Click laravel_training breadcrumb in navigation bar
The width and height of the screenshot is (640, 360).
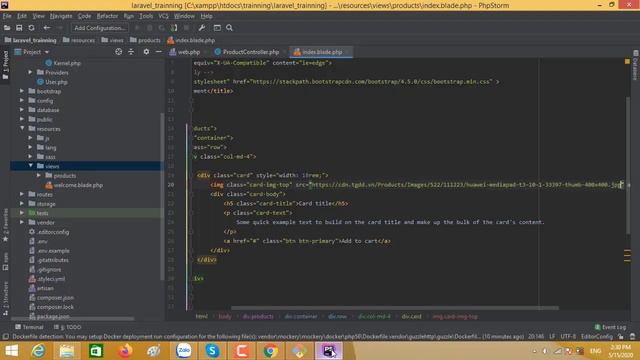tap(31, 40)
